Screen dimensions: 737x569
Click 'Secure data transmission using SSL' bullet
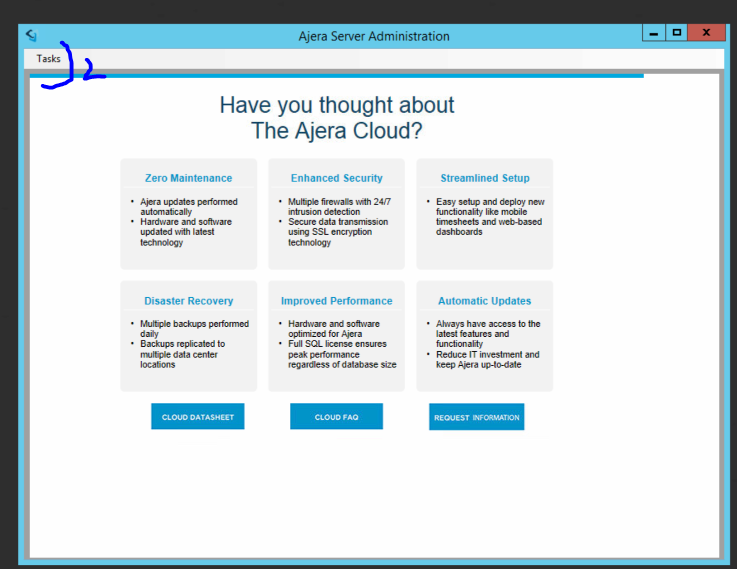click(338, 232)
